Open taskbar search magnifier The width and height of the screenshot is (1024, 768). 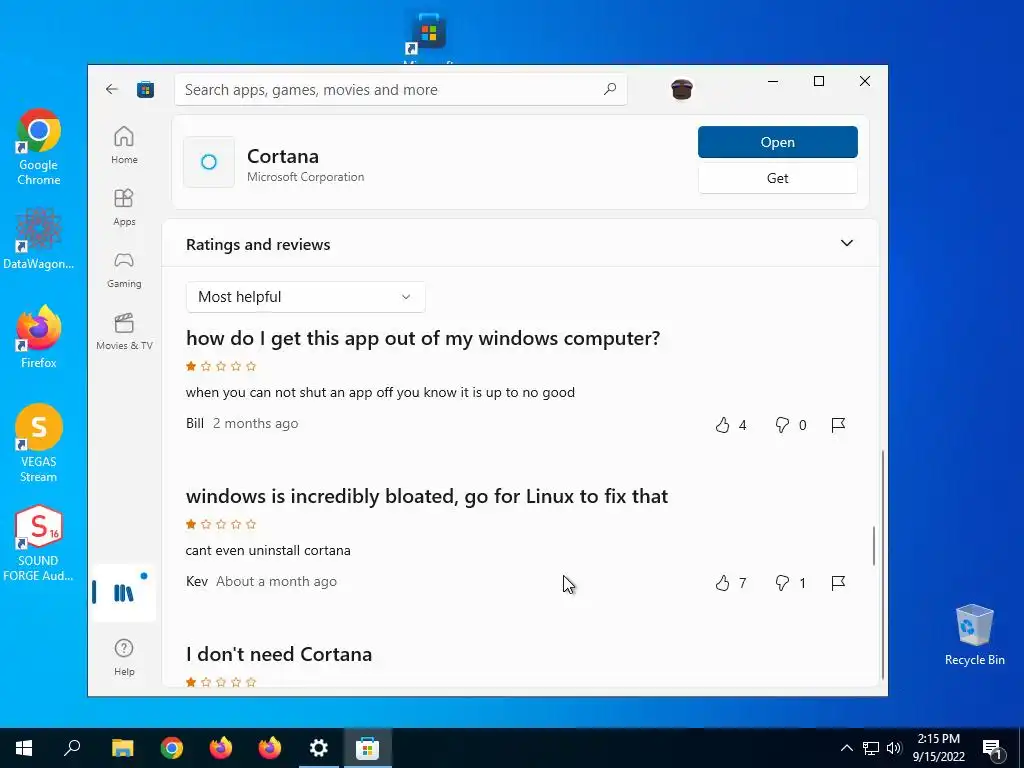click(72, 748)
